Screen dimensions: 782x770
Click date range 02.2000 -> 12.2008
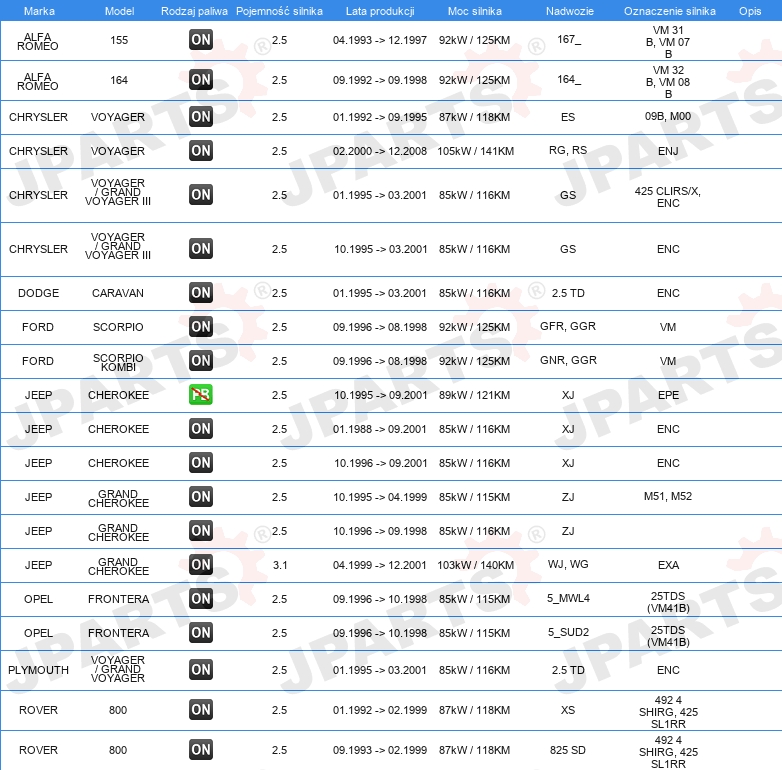pos(380,151)
